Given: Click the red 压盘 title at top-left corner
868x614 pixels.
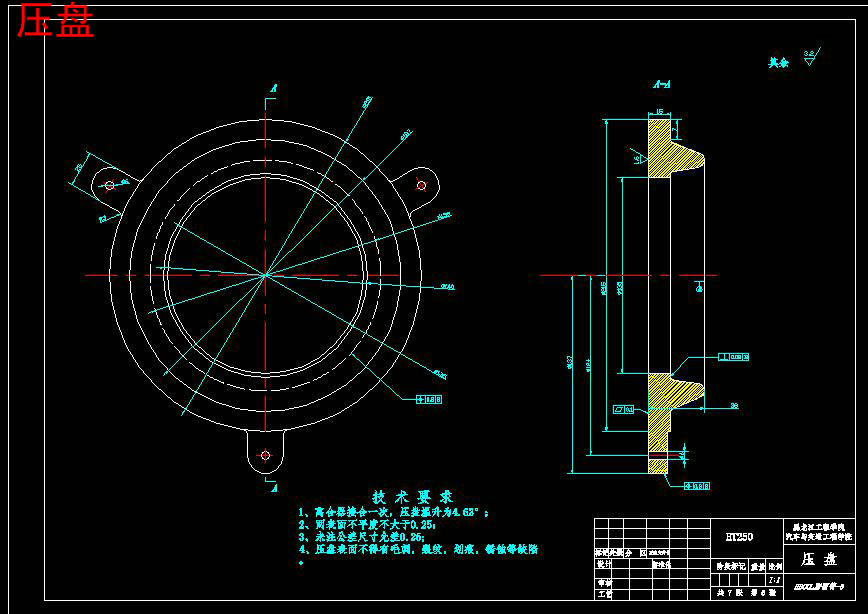Looking at the screenshot, I should 55,20.
